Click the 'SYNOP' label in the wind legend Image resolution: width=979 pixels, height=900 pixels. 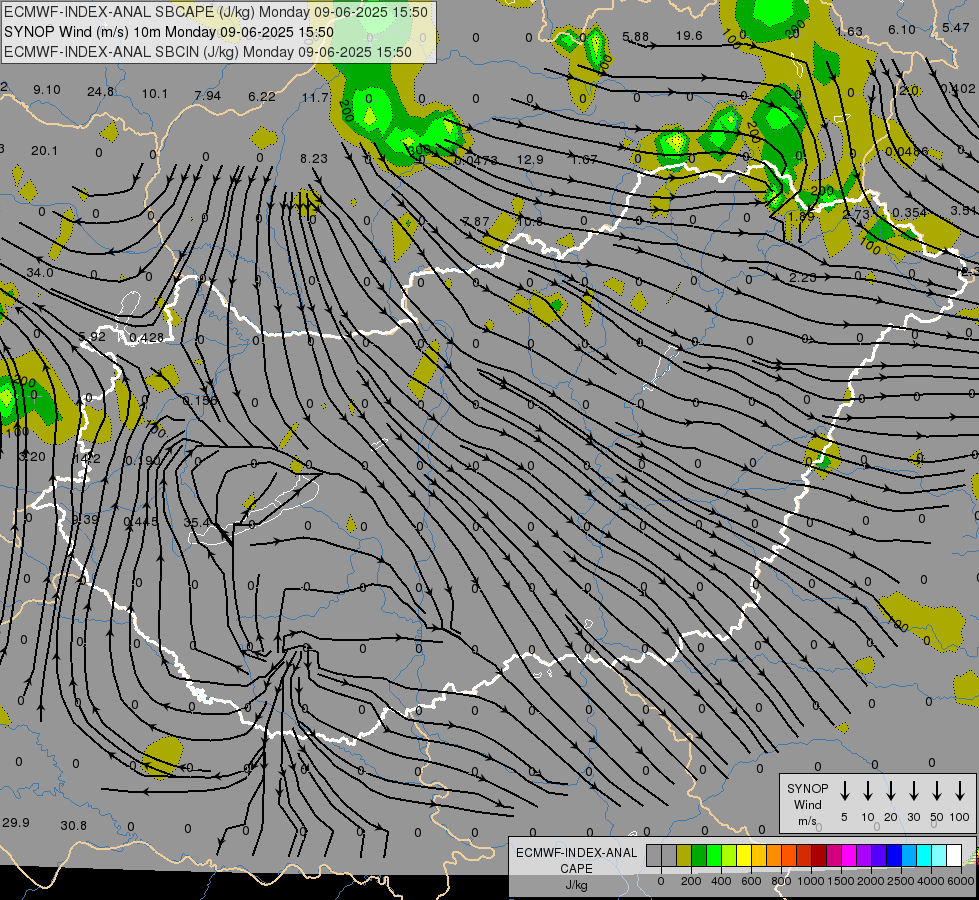(807, 789)
